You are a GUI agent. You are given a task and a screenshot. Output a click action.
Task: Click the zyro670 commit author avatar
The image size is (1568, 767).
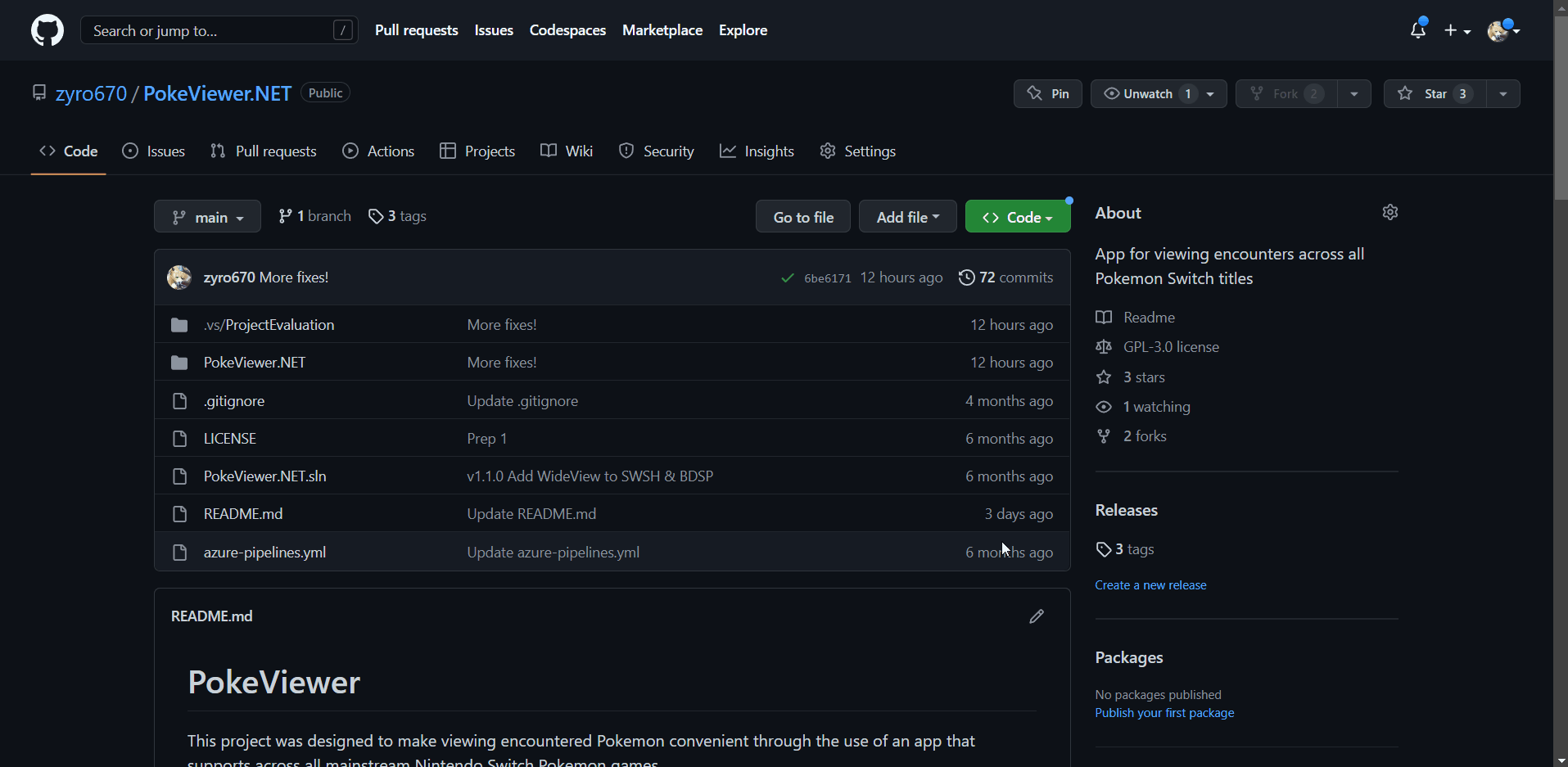pyautogui.click(x=179, y=277)
